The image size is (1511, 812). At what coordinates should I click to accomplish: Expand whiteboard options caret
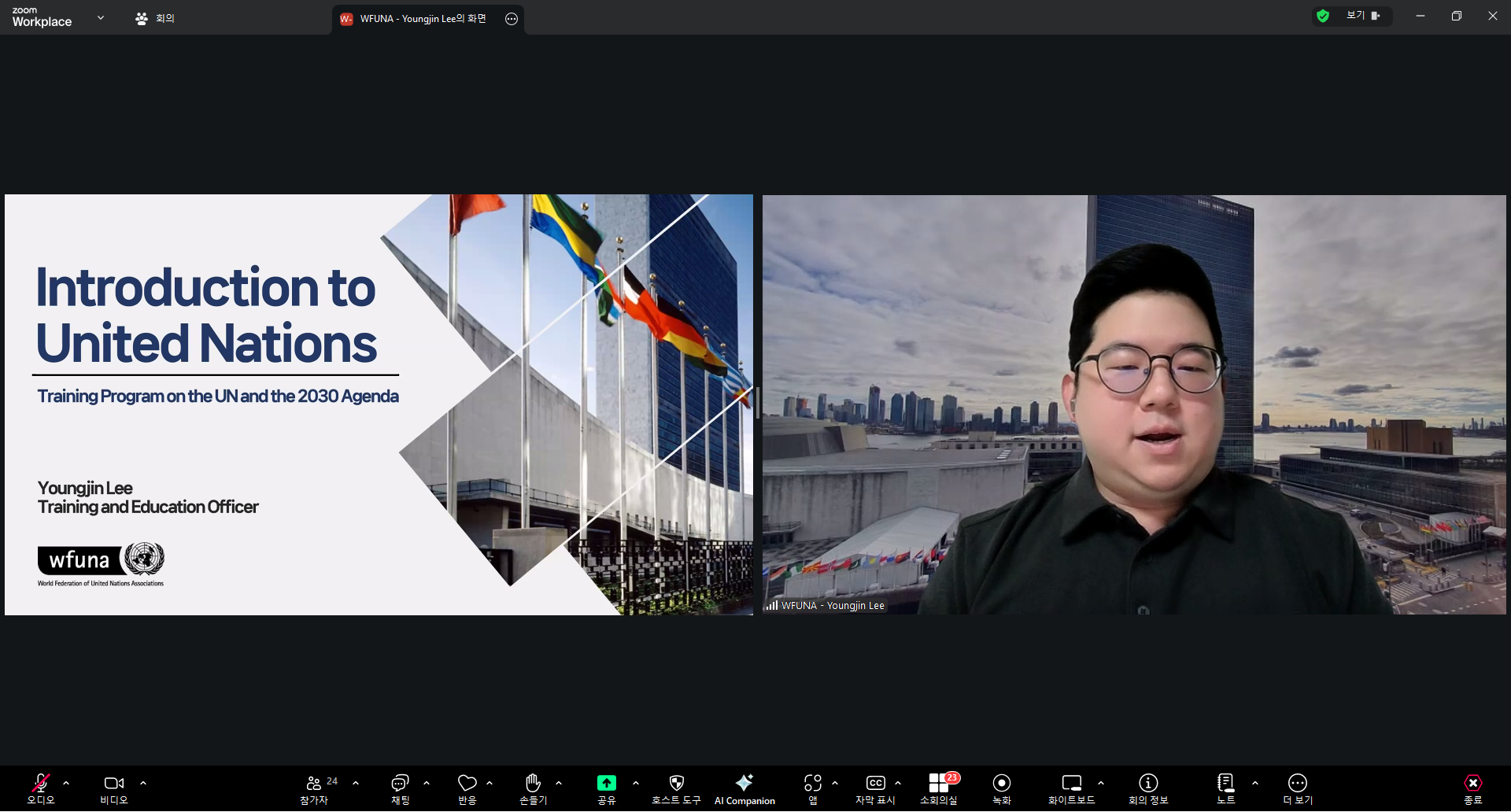point(1101,783)
